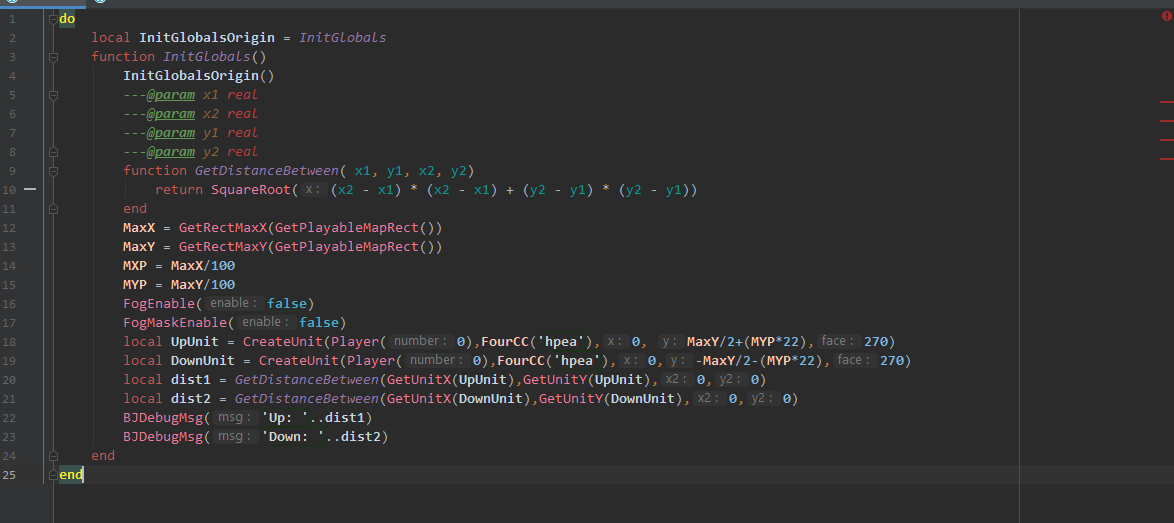
Task: Open the red error inspection indicator
Action: pos(1165,16)
